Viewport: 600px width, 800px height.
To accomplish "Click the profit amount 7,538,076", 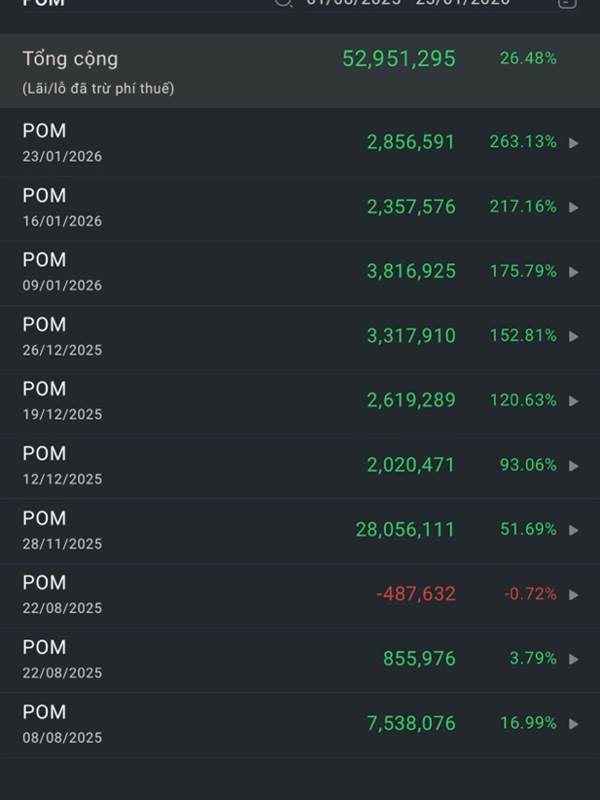I will coord(411,723).
